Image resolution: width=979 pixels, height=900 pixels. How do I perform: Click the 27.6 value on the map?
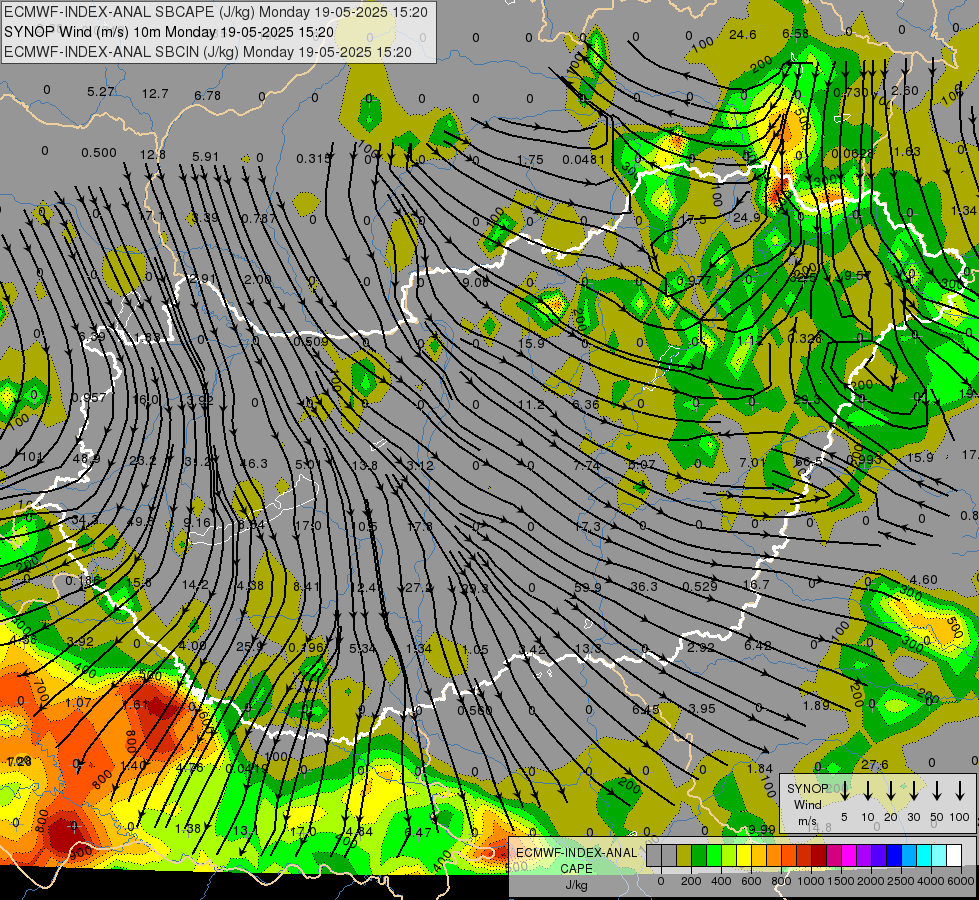pos(874,764)
